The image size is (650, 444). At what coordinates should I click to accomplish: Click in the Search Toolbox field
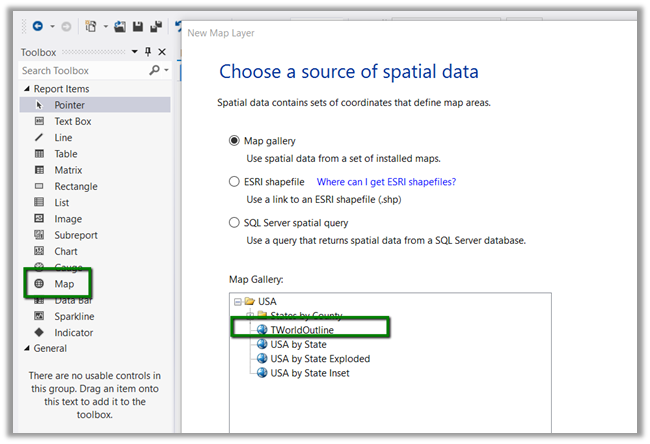pos(85,71)
